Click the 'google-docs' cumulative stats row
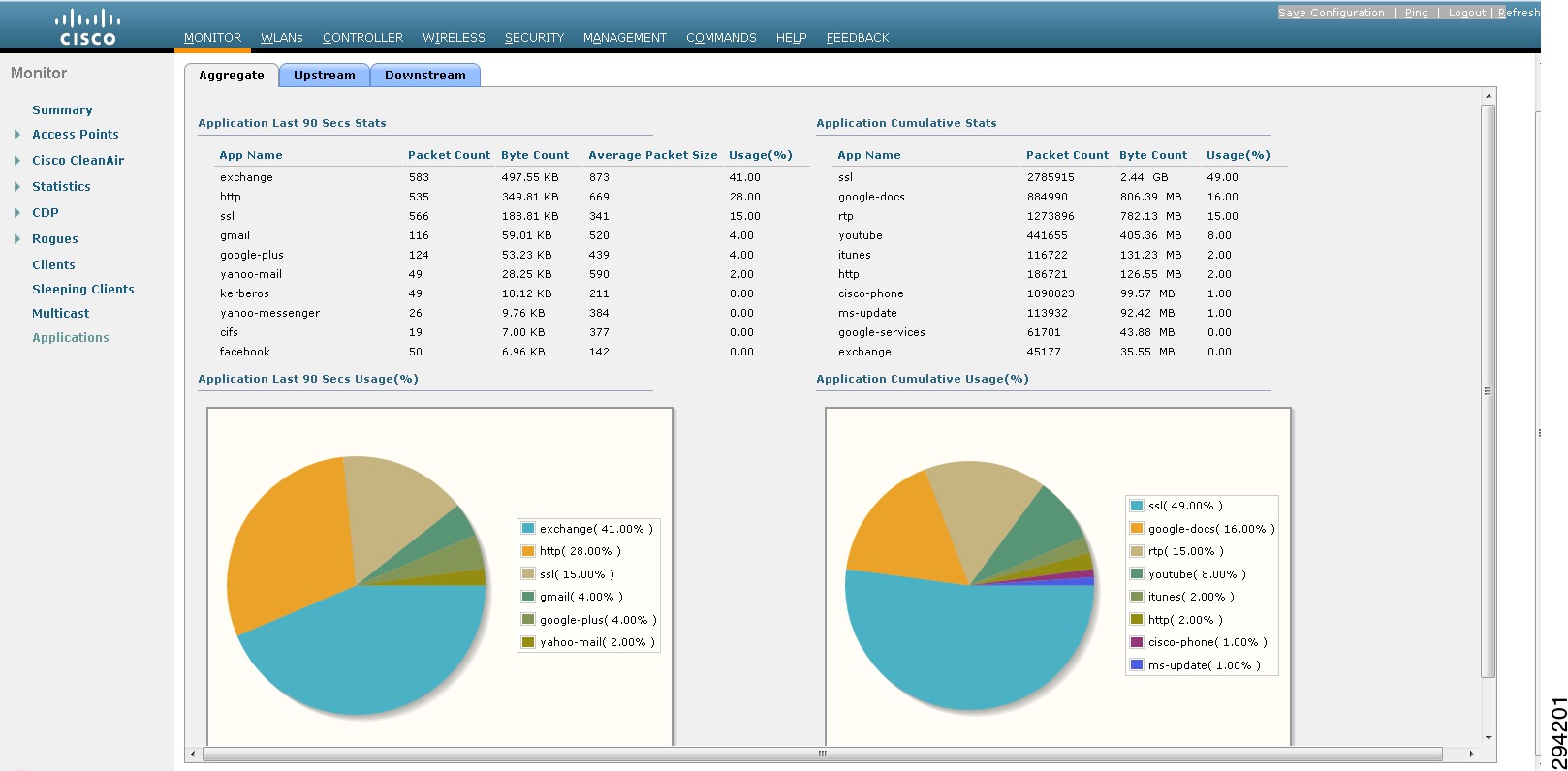 [1060, 197]
